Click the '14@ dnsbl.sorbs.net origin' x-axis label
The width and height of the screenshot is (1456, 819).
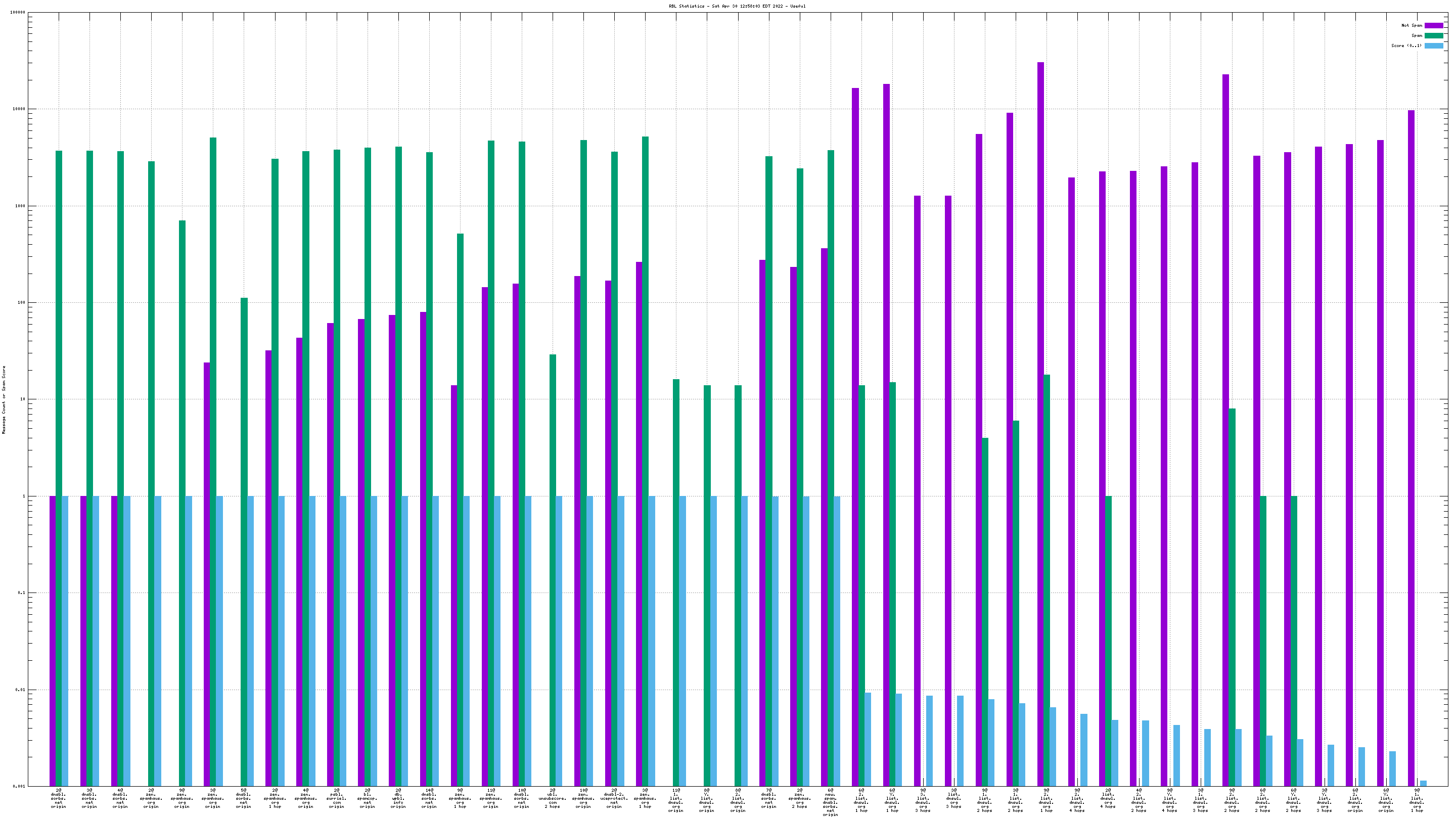tap(429, 798)
